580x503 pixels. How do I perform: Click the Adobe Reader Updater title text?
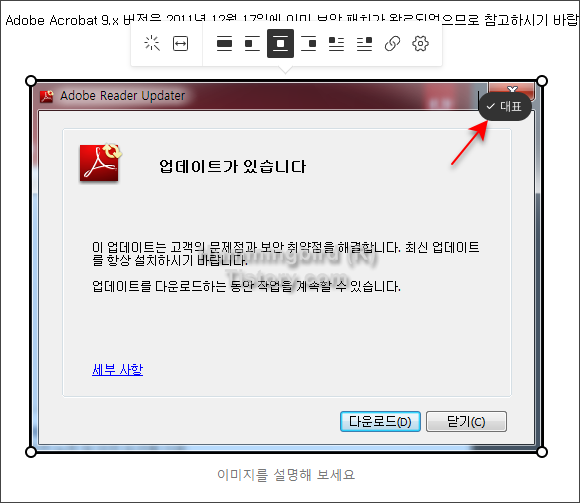click(122, 96)
